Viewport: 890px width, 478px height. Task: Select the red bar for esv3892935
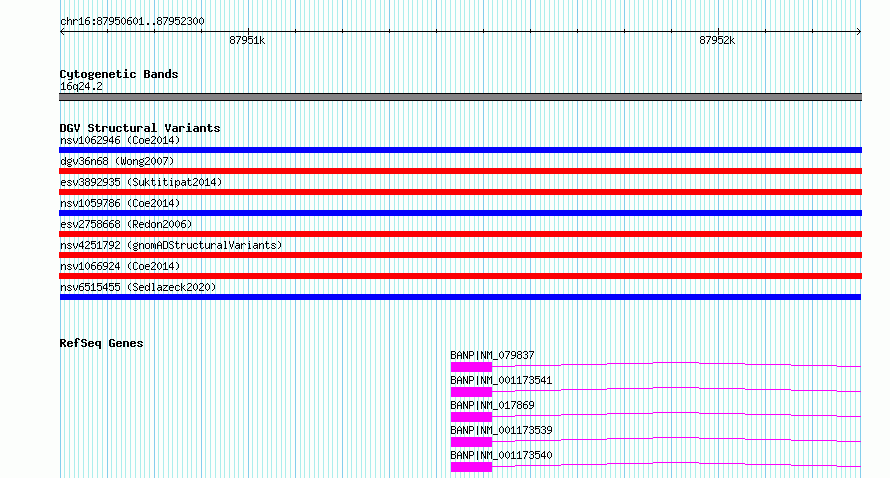[x=460, y=192]
